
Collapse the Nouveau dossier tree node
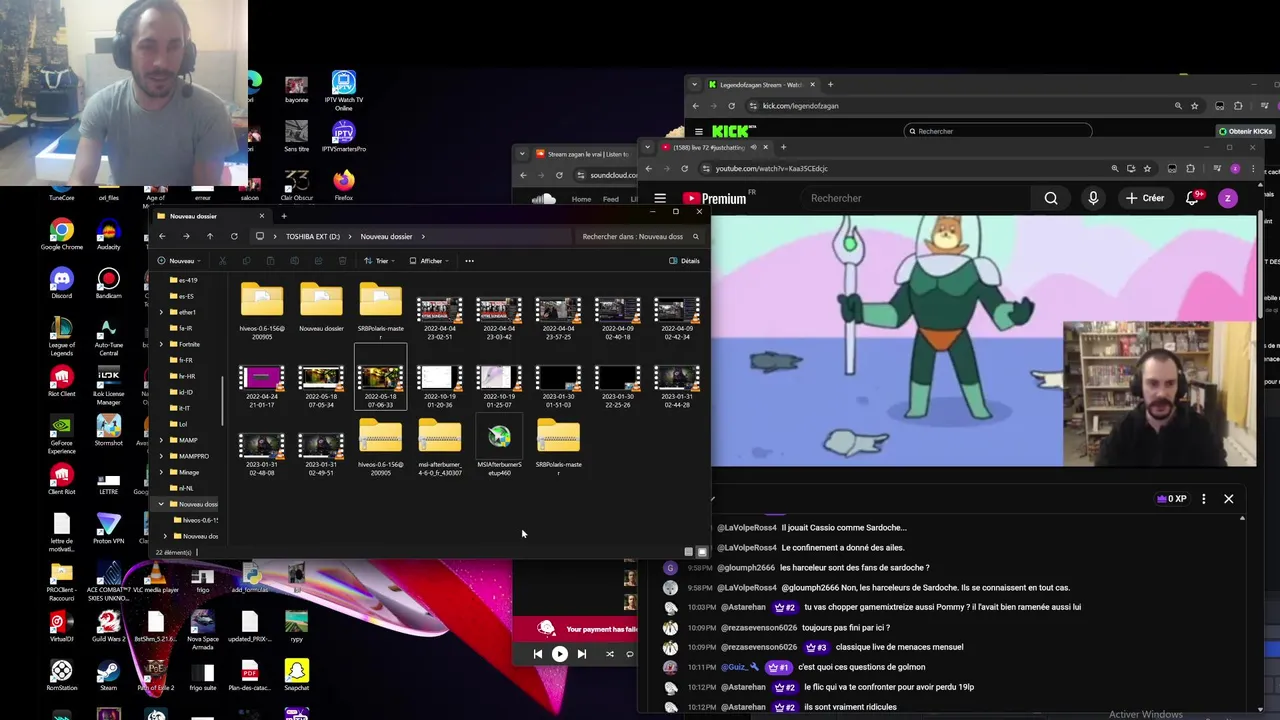point(161,504)
